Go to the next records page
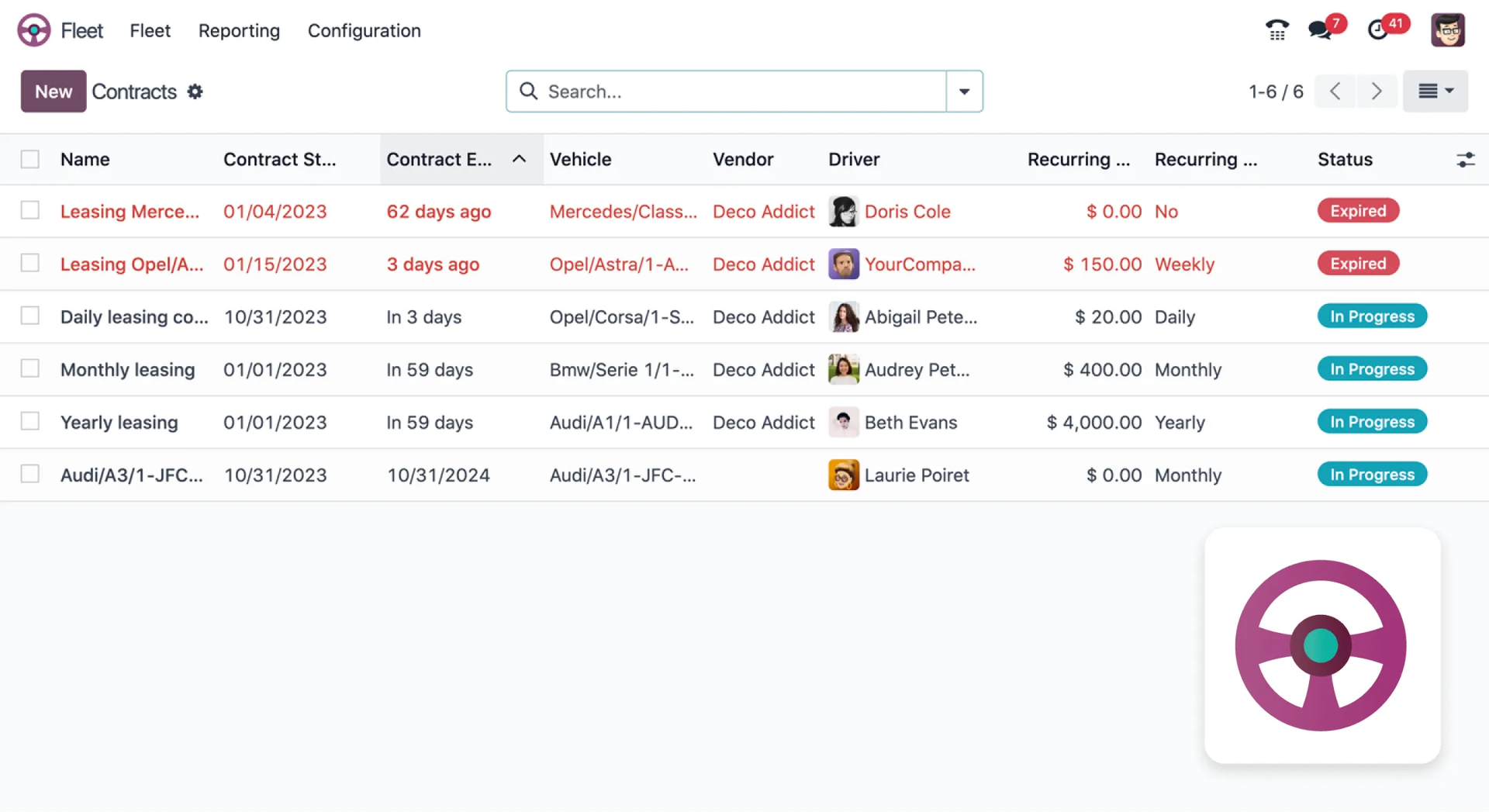1489x812 pixels. [1377, 92]
